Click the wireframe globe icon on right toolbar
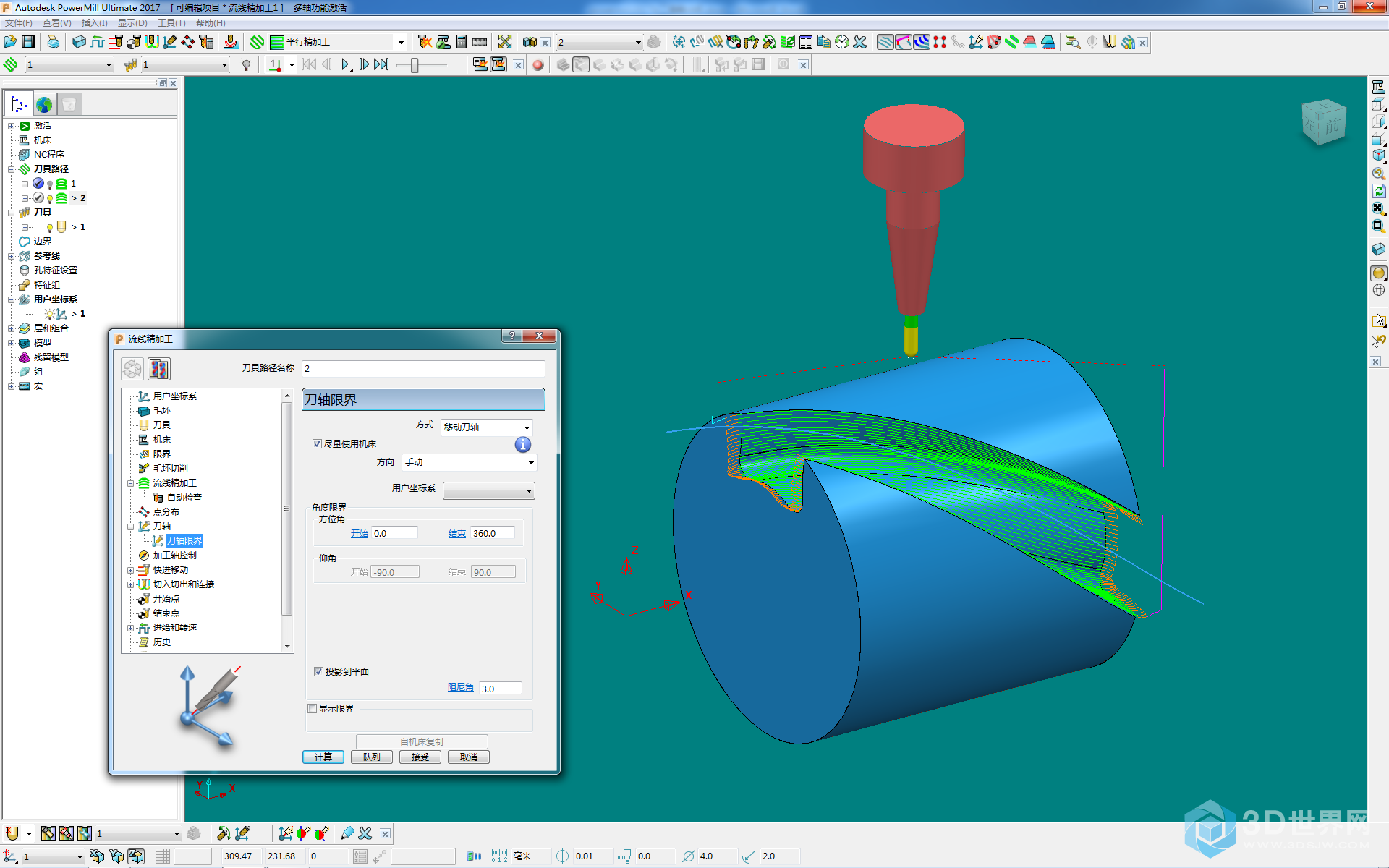The image size is (1389, 868). (1379, 290)
